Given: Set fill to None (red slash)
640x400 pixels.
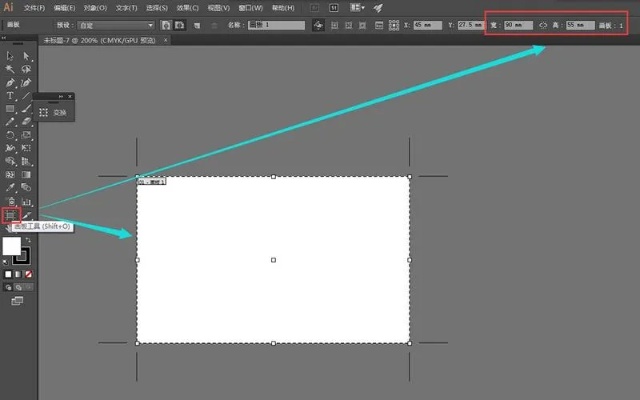Looking at the screenshot, I should point(28,274).
